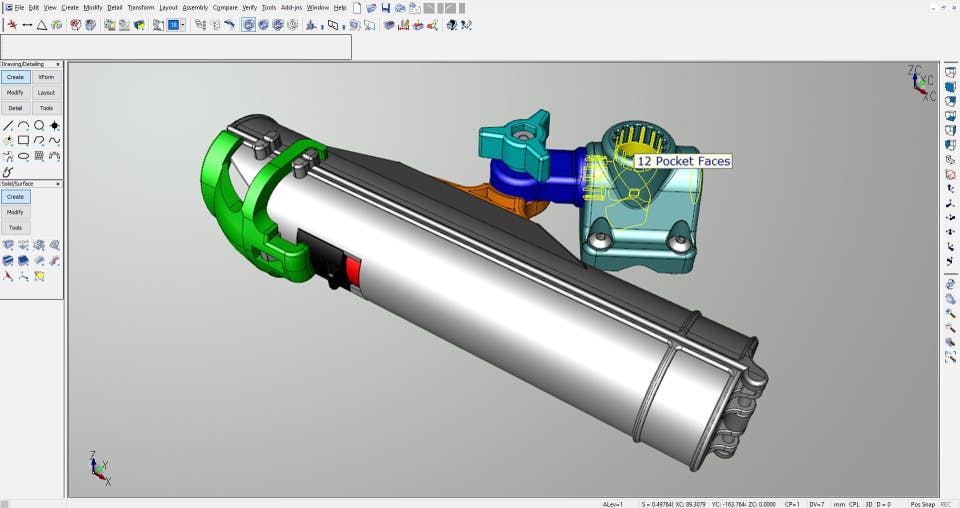
Task: Click the Save file icon
Action: click(386, 8)
